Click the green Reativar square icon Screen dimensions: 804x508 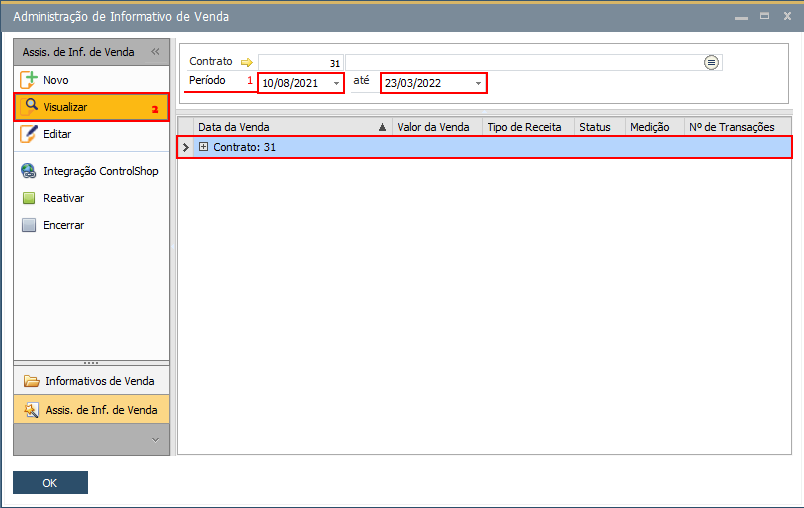(29, 198)
